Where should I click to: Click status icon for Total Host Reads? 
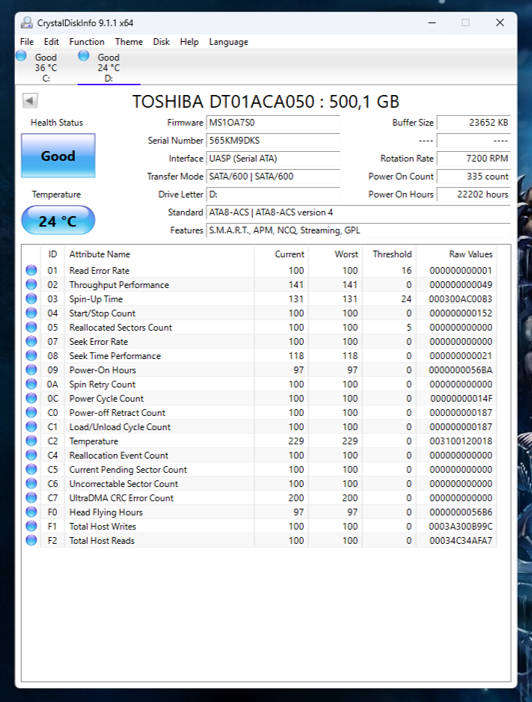click(x=31, y=540)
